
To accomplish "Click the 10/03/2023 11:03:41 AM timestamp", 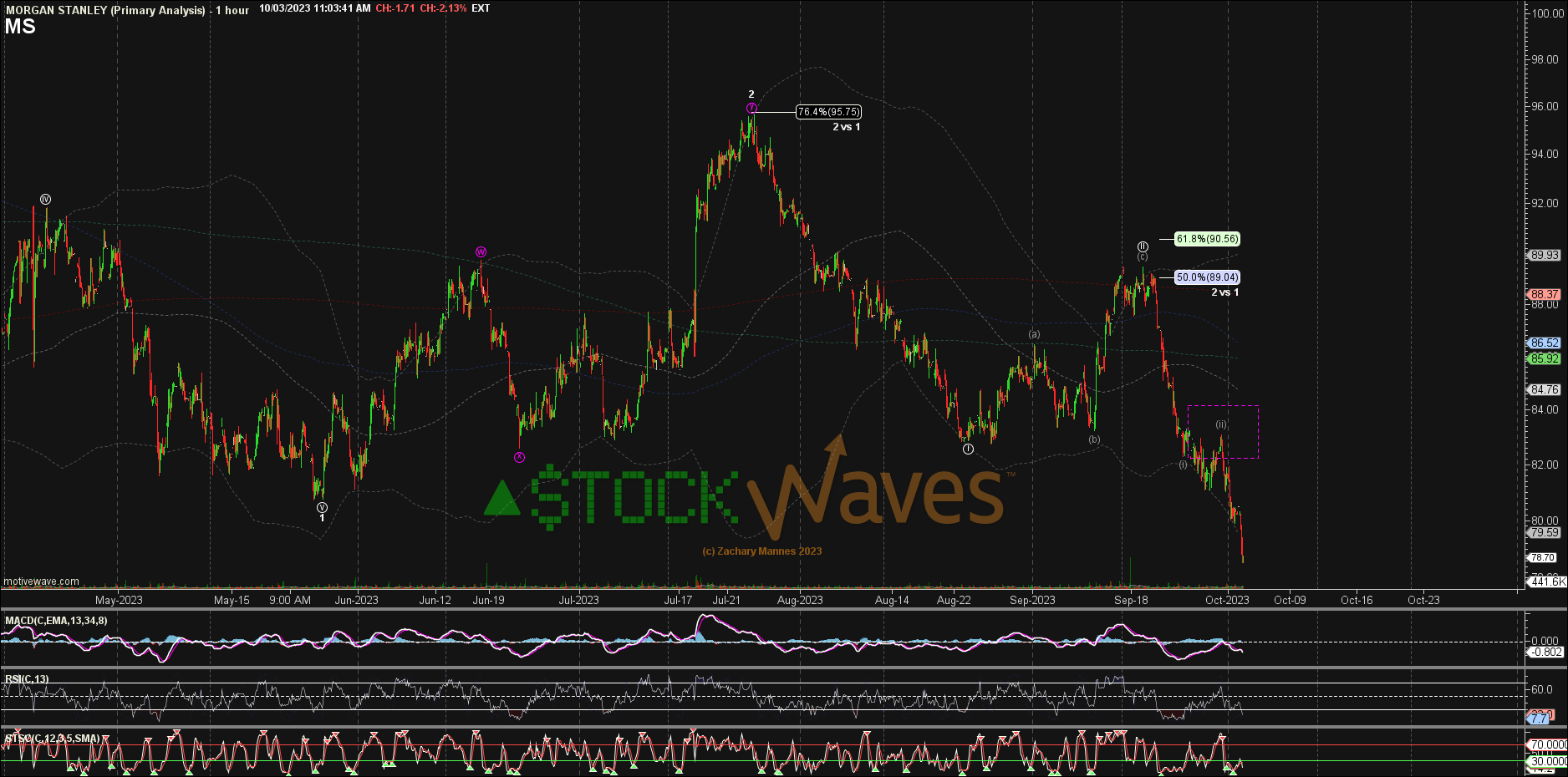I will (315, 8).
